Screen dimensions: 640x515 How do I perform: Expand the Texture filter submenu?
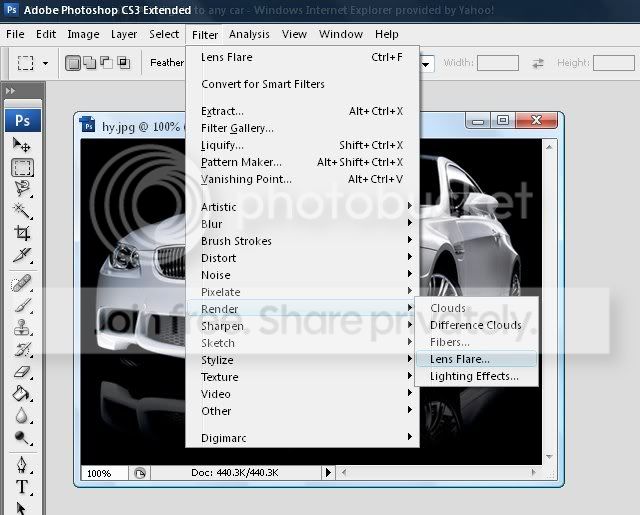pyautogui.click(x=303, y=377)
